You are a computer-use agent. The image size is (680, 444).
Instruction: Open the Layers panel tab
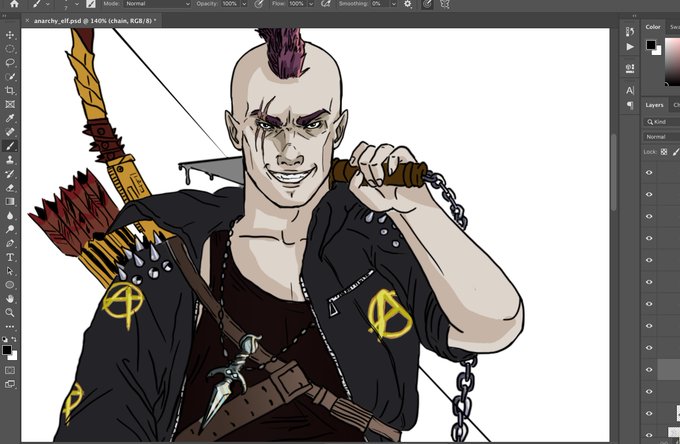coord(654,105)
